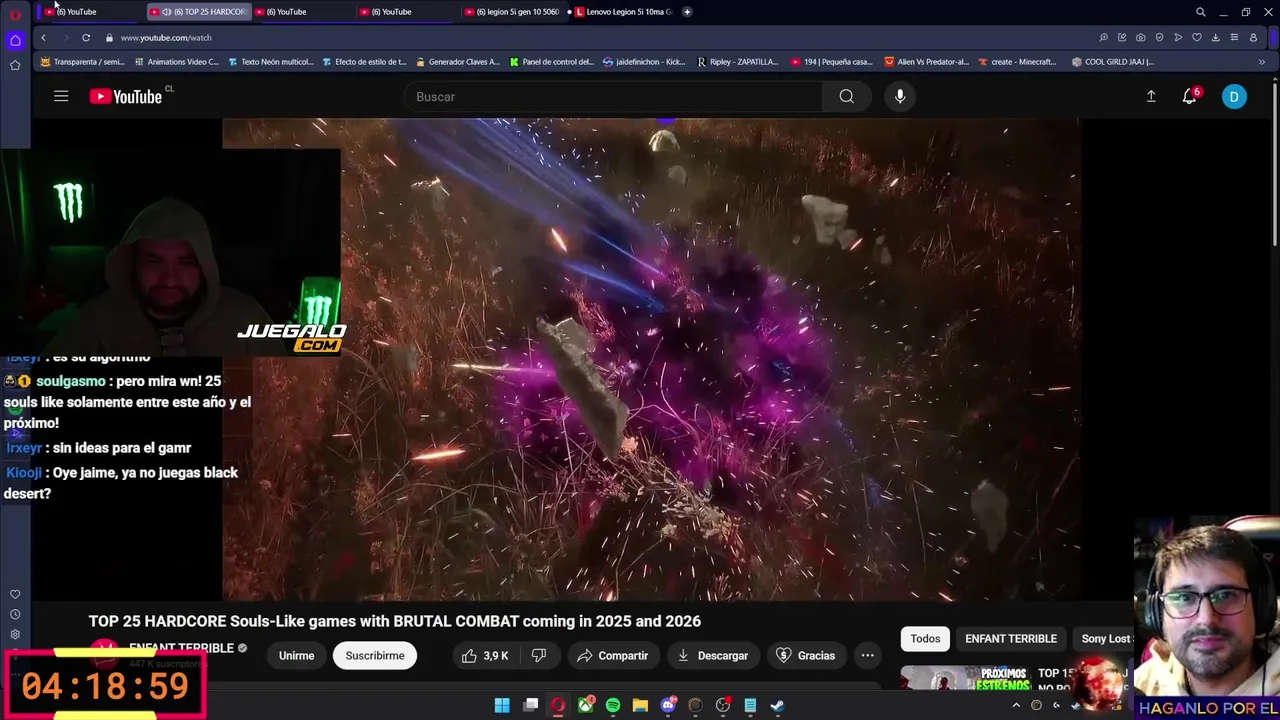Open the sidebar settings gear icon

pos(15,634)
